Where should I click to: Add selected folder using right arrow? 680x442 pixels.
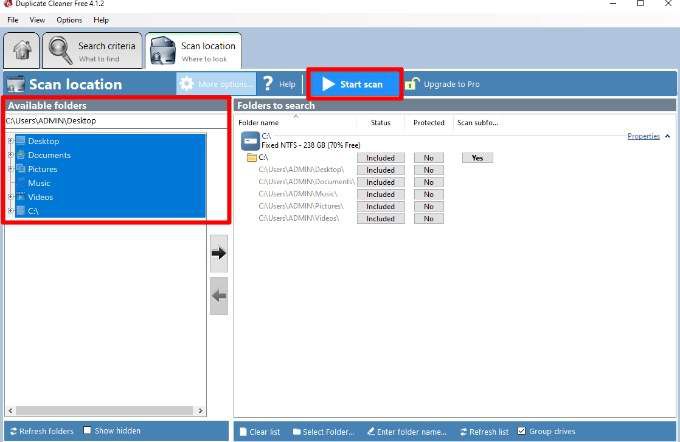[219, 253]
